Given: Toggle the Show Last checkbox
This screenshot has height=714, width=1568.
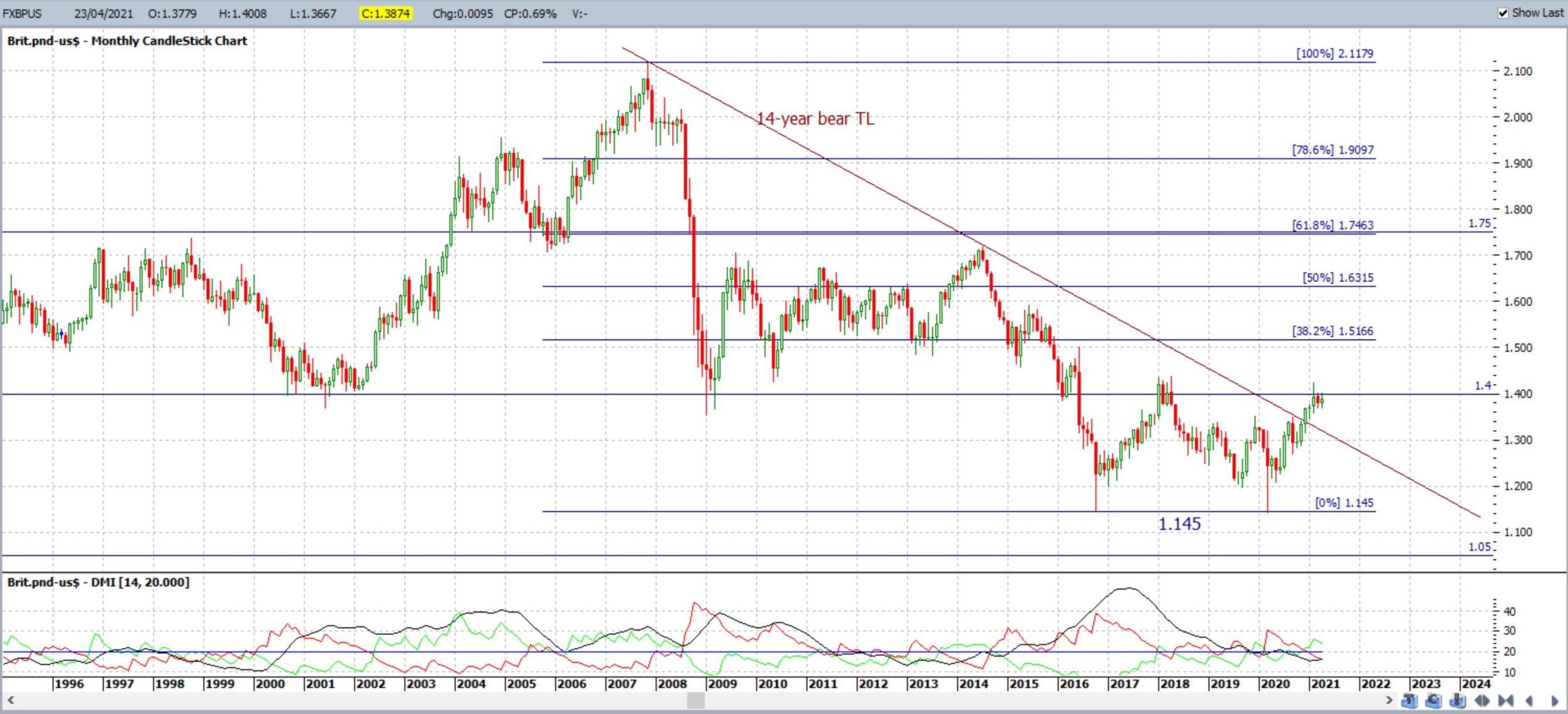Looking at the screenshot, I should tap(1503, 13).
